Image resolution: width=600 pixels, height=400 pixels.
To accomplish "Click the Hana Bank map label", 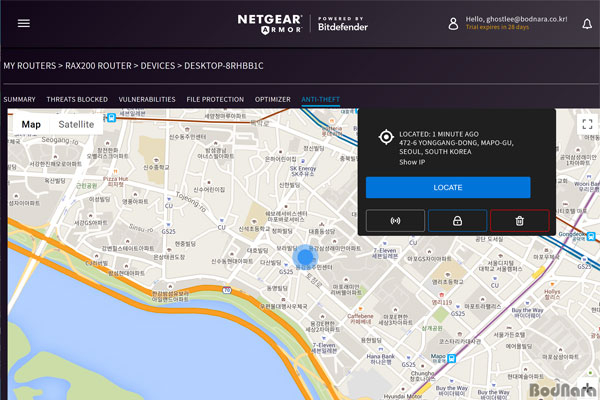I will tap(380, 359).
